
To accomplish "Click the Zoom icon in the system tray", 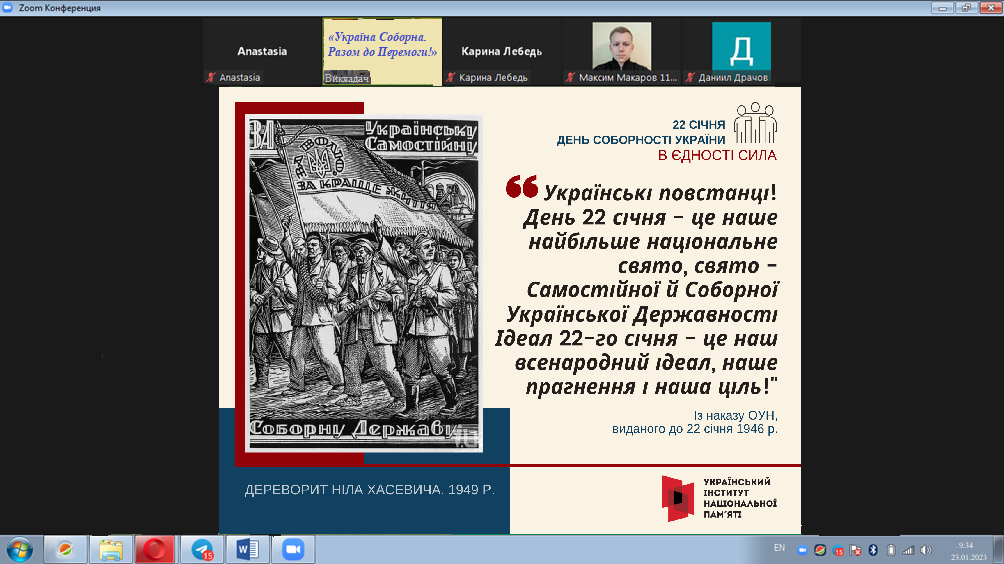I will point(802,550).
